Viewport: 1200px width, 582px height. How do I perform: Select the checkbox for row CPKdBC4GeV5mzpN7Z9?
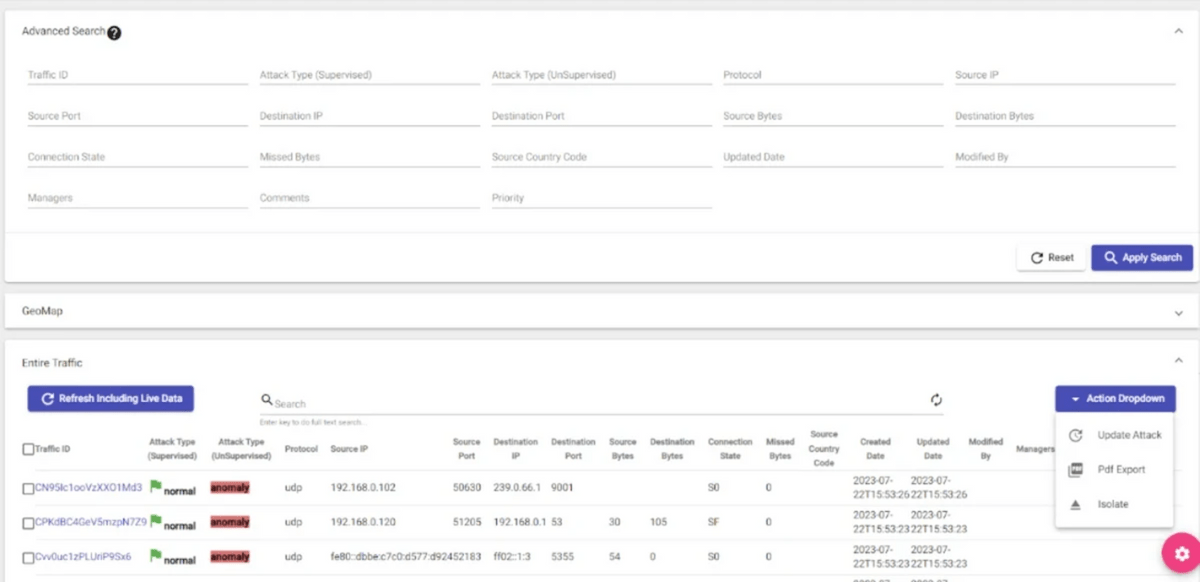[x=28, y=523]
